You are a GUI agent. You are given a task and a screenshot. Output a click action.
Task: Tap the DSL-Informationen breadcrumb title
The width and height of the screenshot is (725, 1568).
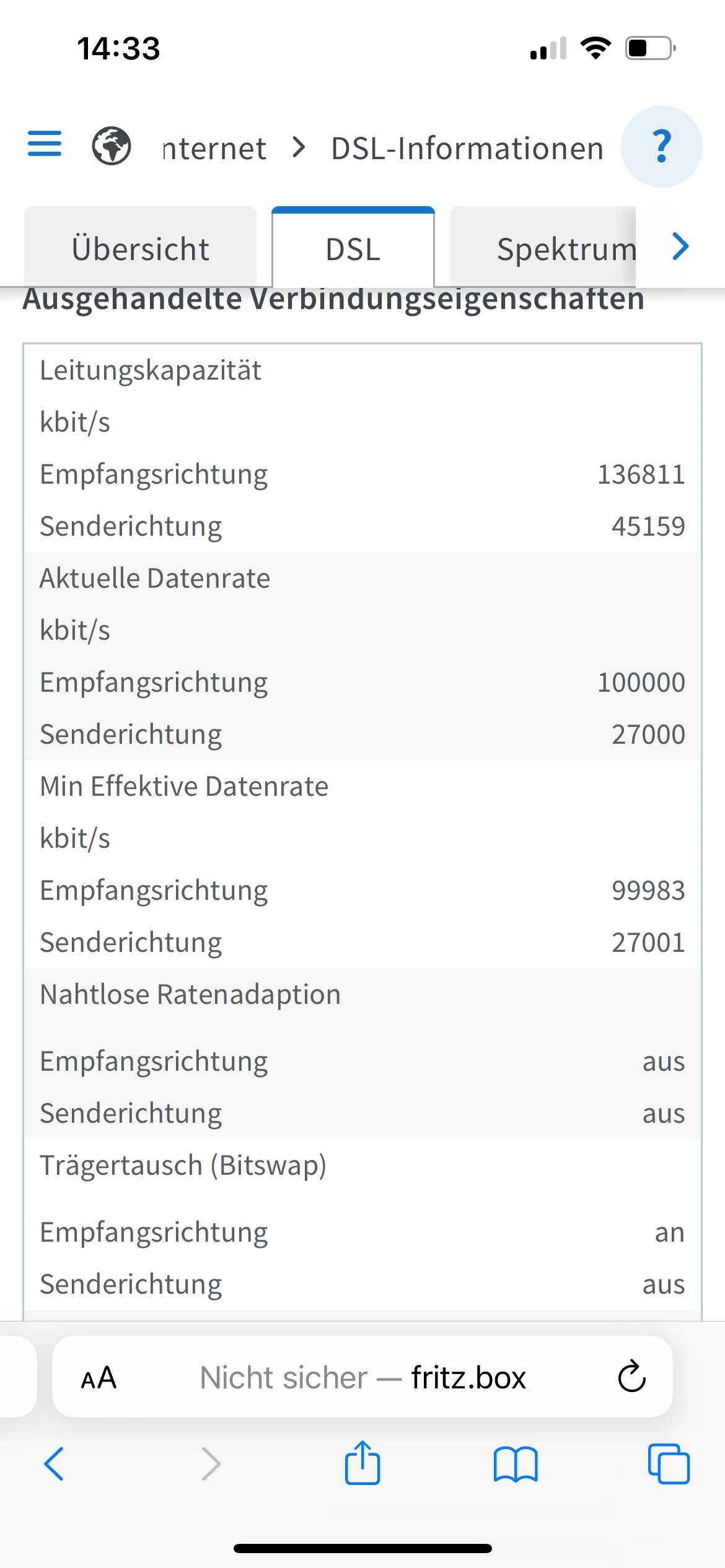point(467,149)
